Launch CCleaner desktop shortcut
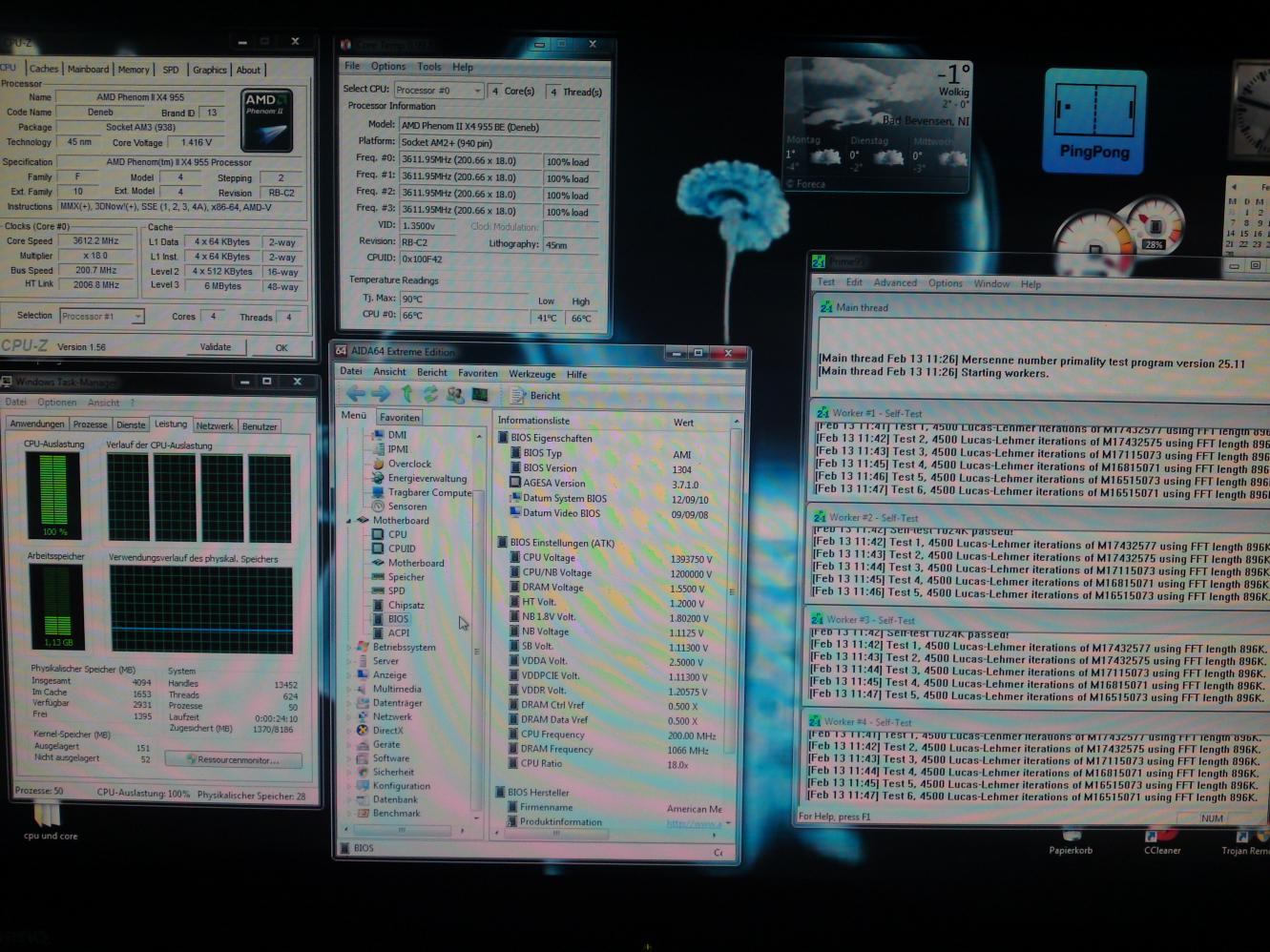 coord(1162,841)
